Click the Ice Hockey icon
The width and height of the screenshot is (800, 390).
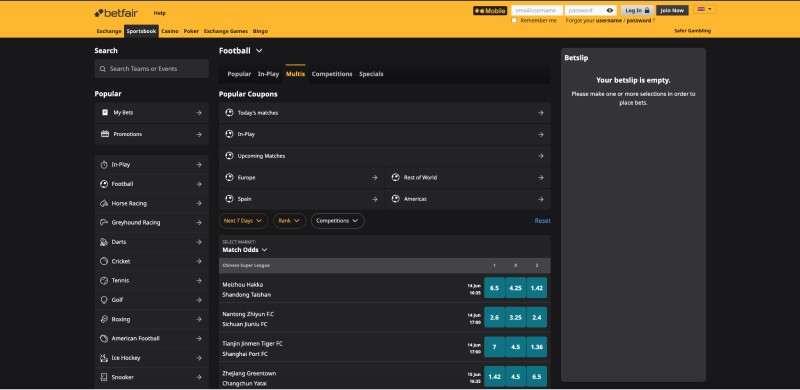(104, 358)
